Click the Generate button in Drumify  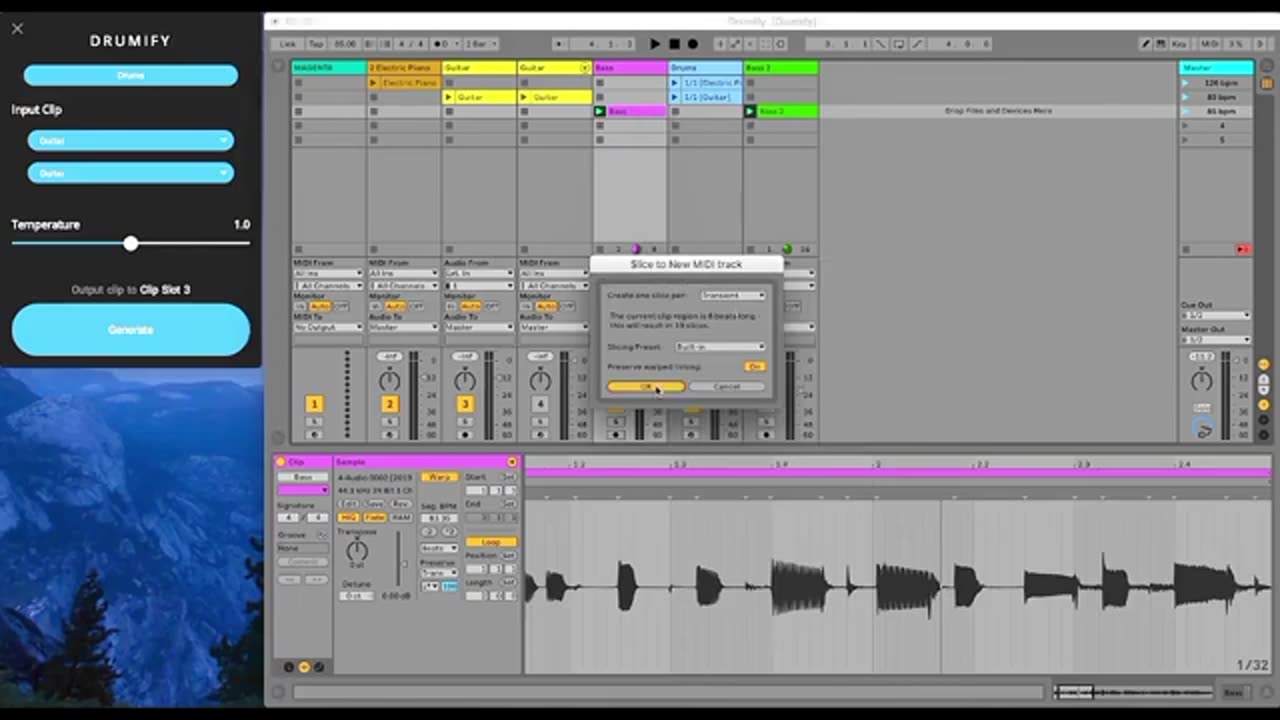tap(130, 330)
